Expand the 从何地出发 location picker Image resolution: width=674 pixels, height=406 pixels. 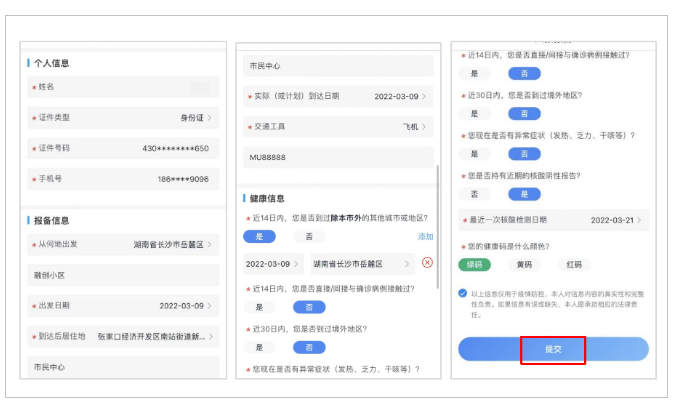[x=125, y=243]
